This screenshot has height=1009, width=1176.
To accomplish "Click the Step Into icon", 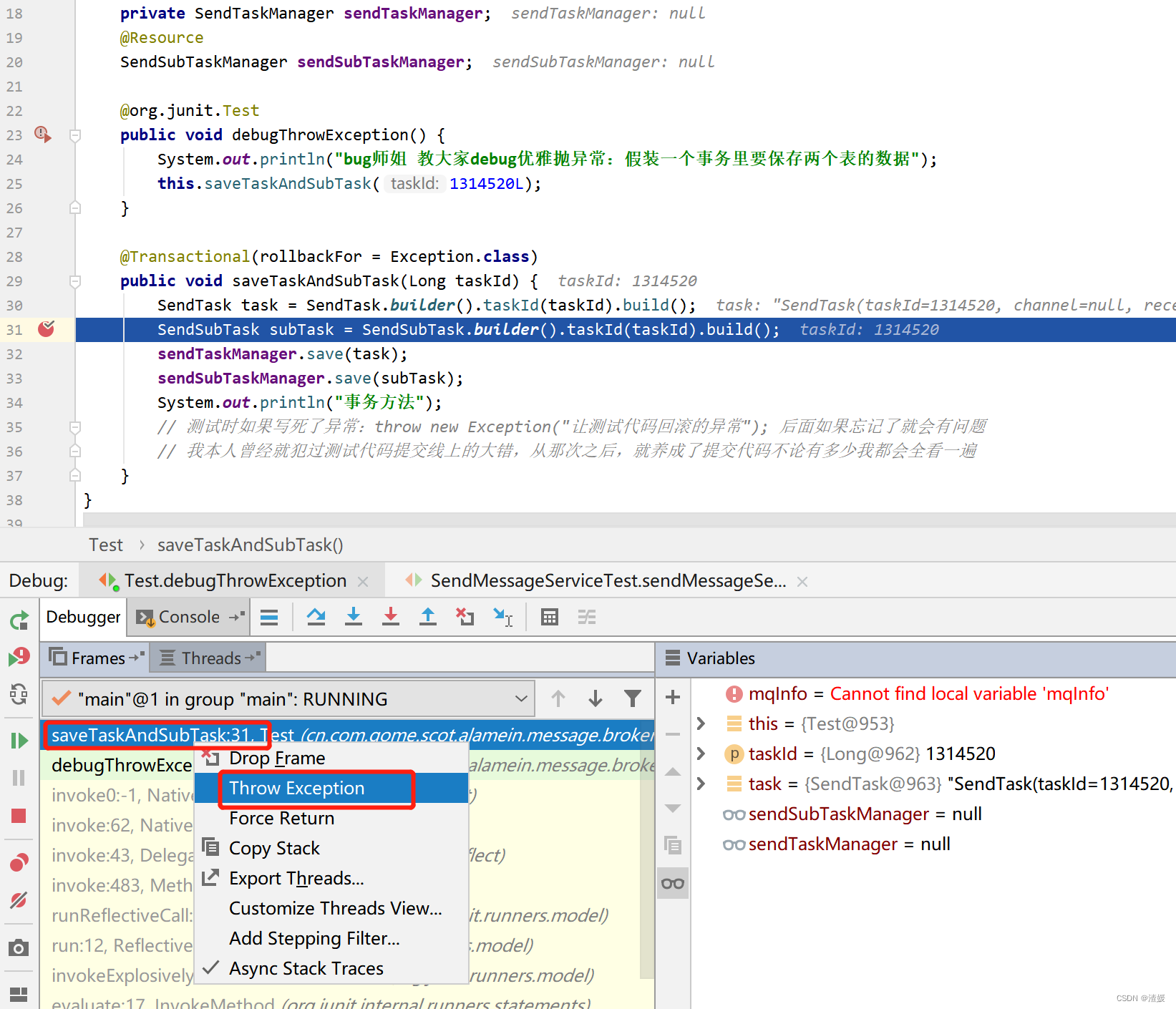I will [354, 616].
